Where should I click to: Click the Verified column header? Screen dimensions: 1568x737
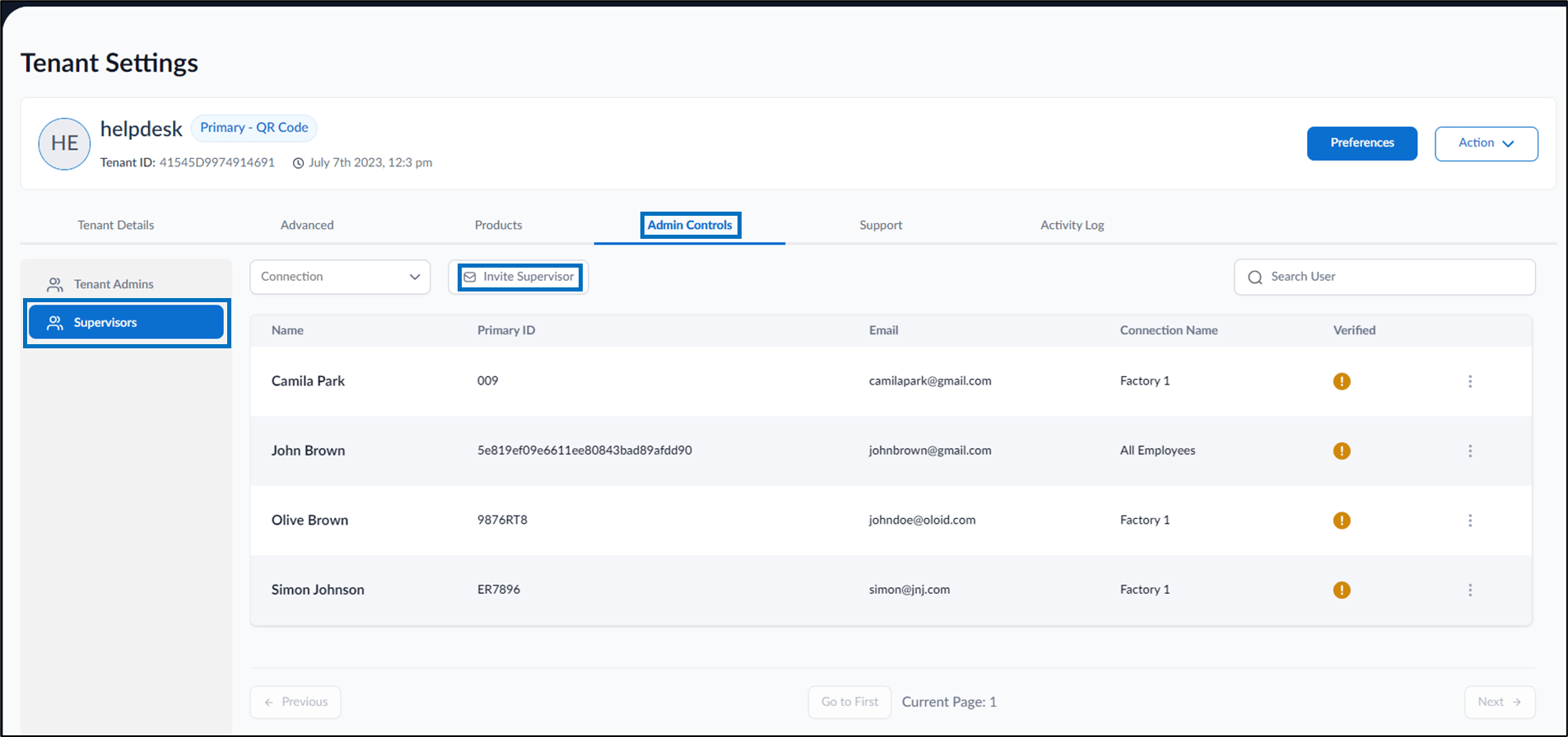click(1354, 330)
